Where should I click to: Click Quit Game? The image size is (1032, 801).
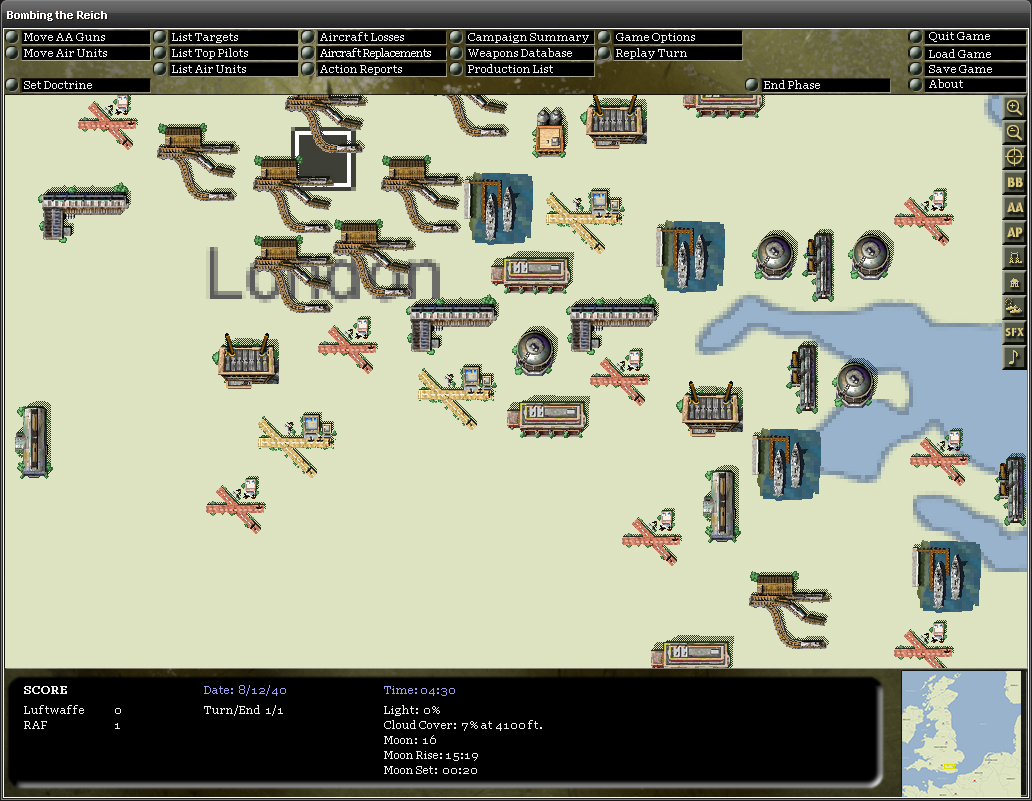[967, 36]
